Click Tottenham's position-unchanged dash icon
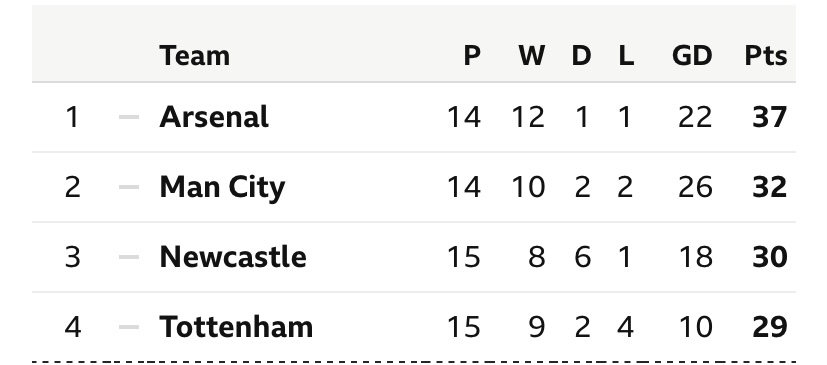Image resolution: width=827 pixels, height=365 pixels. (129, 327)
